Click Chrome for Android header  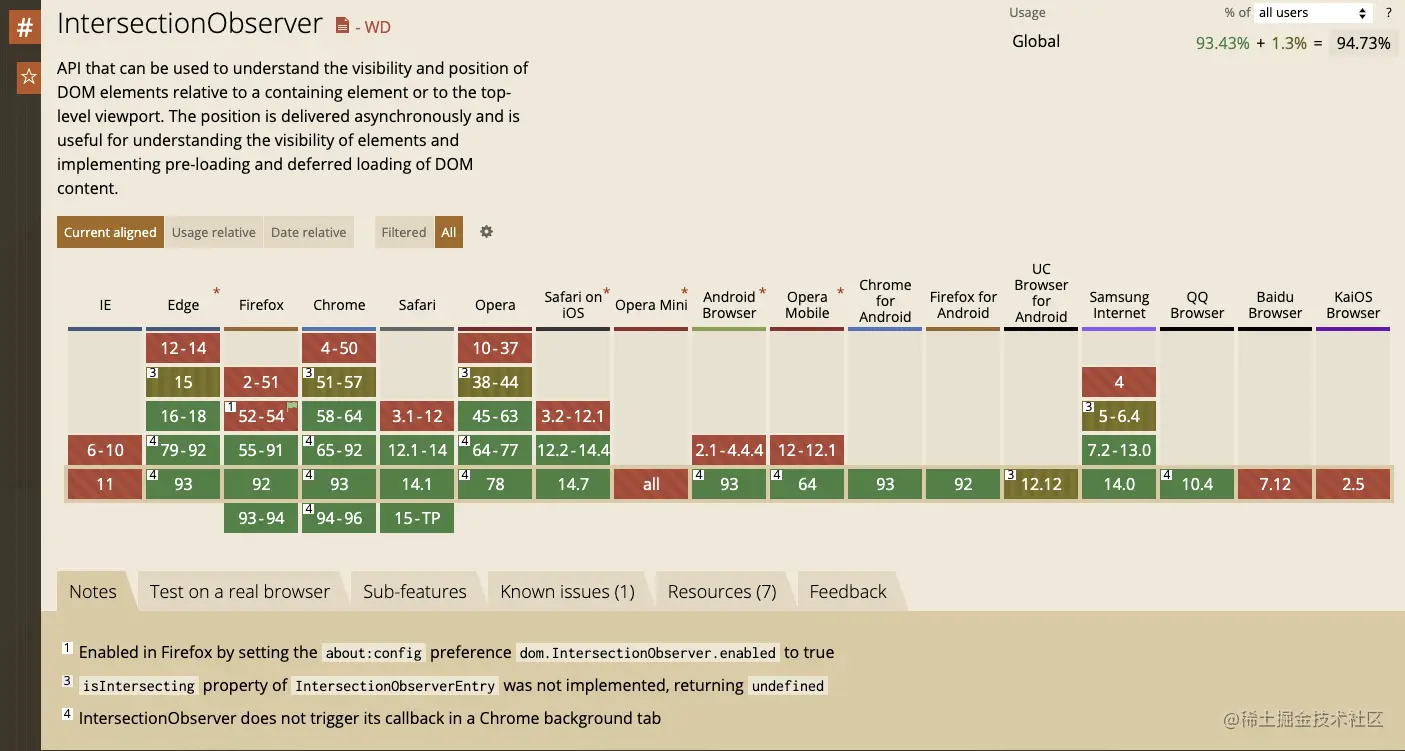tap(885, 300)
